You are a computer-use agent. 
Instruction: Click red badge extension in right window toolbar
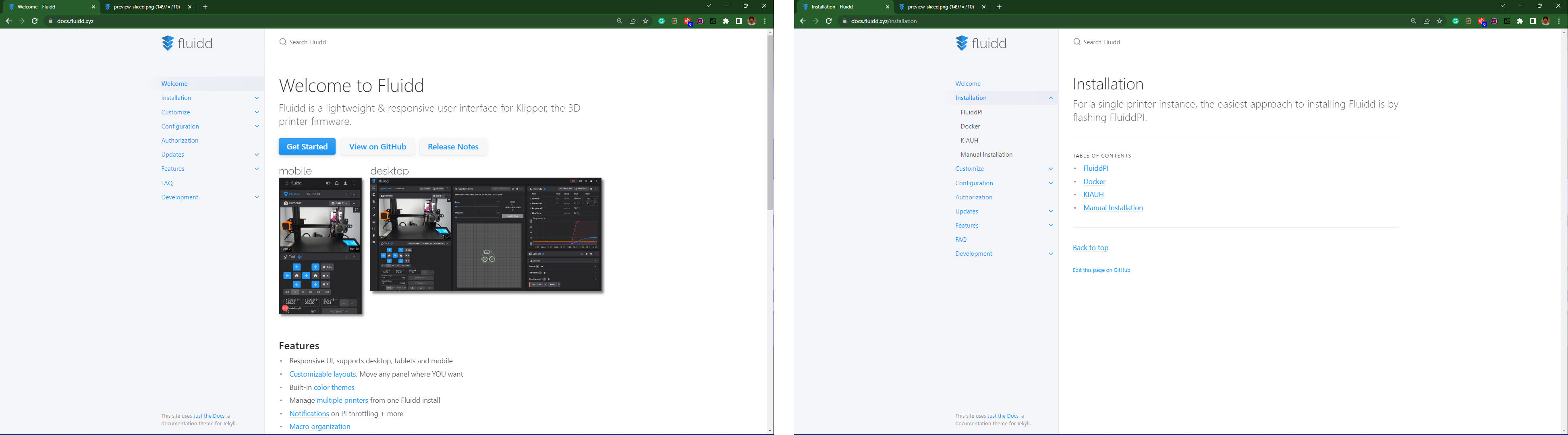1482,21
